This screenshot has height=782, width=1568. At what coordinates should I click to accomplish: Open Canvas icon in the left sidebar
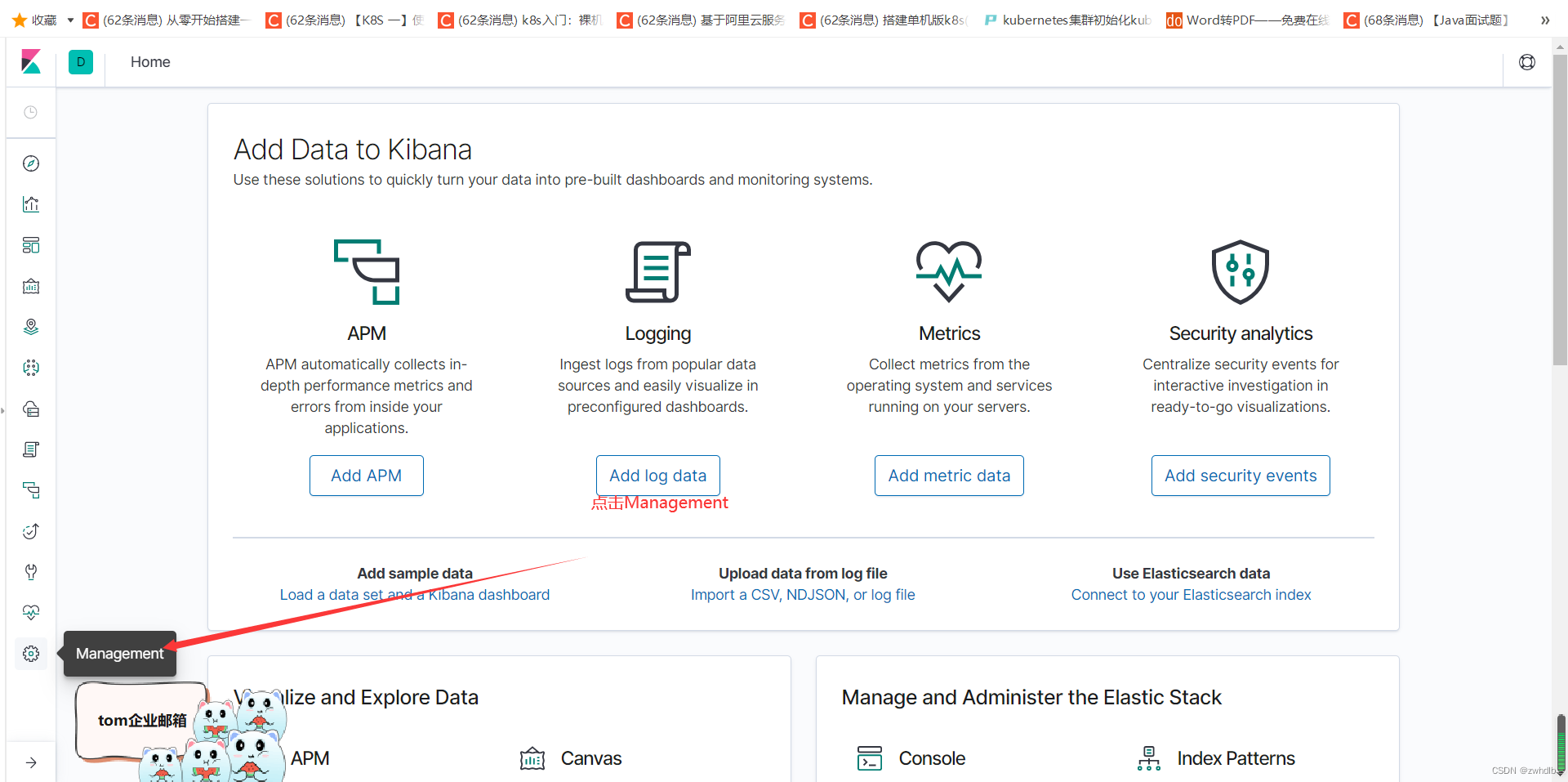click(x=31, y=286)
